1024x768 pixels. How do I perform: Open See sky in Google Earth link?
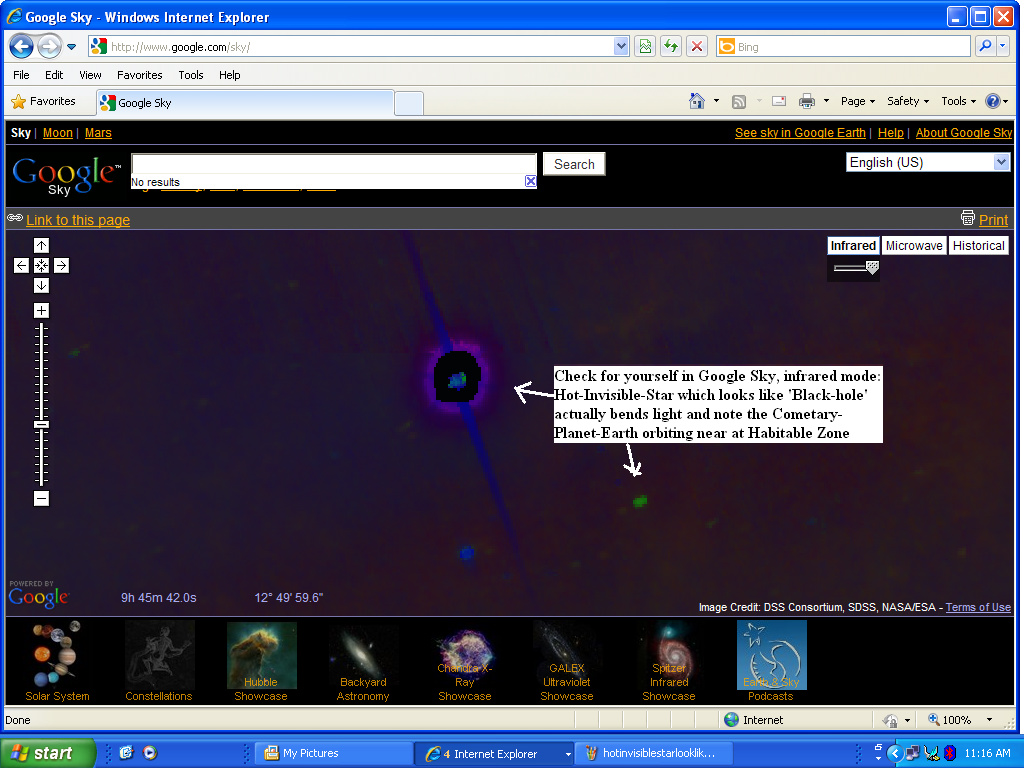coord(800,133)
